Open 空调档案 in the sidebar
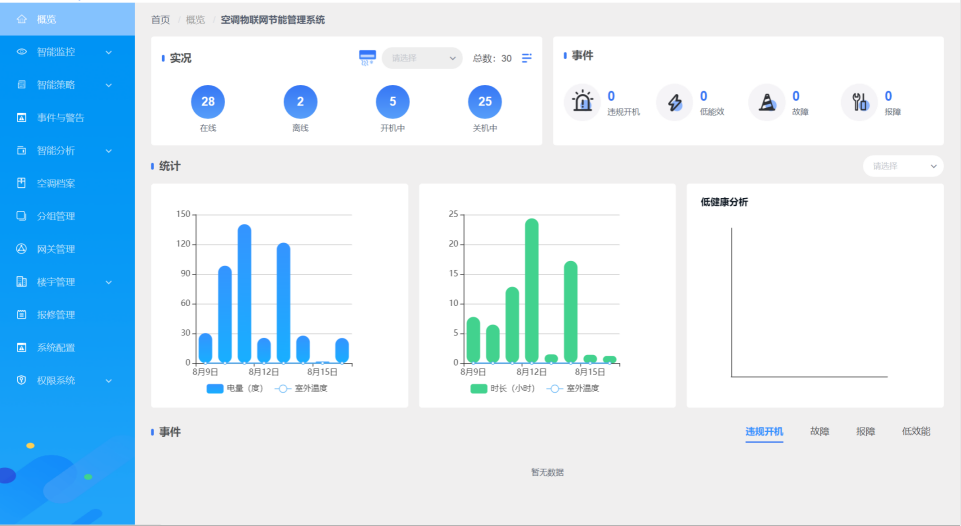 [x=56, y=183]
